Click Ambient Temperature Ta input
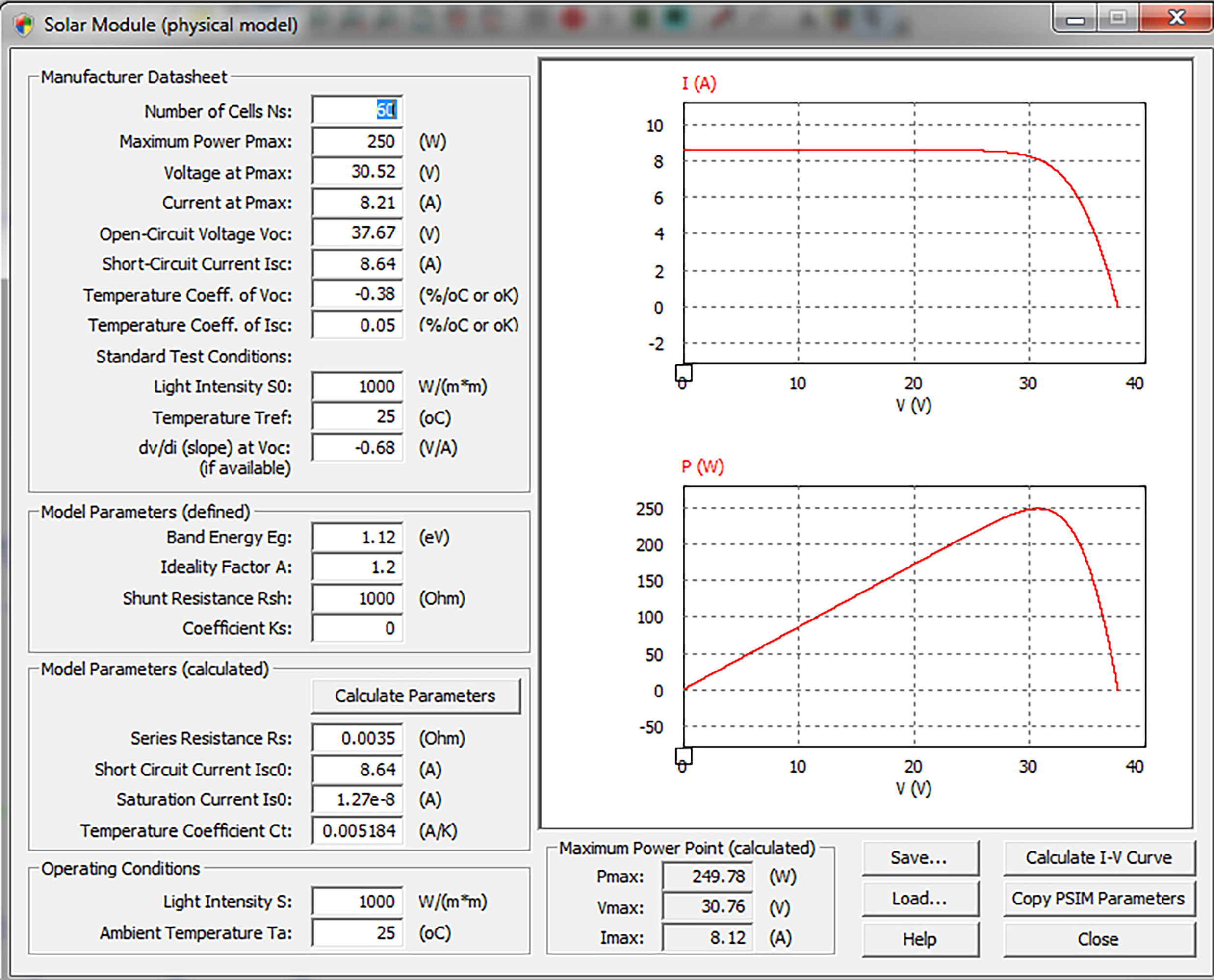Screen dimensions: 1214x980 (357, 932)
